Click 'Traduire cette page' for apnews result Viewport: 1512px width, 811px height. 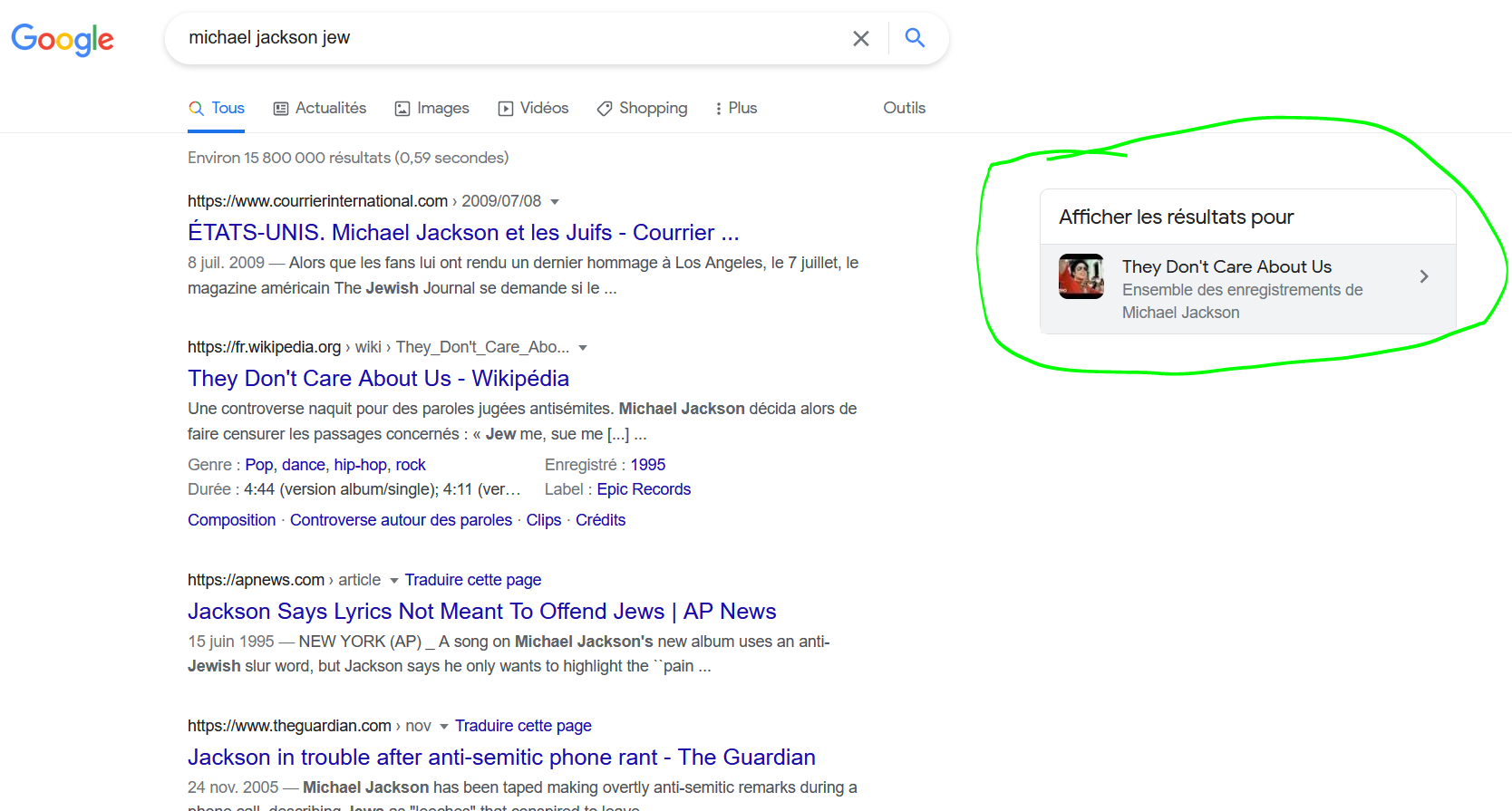473,580
